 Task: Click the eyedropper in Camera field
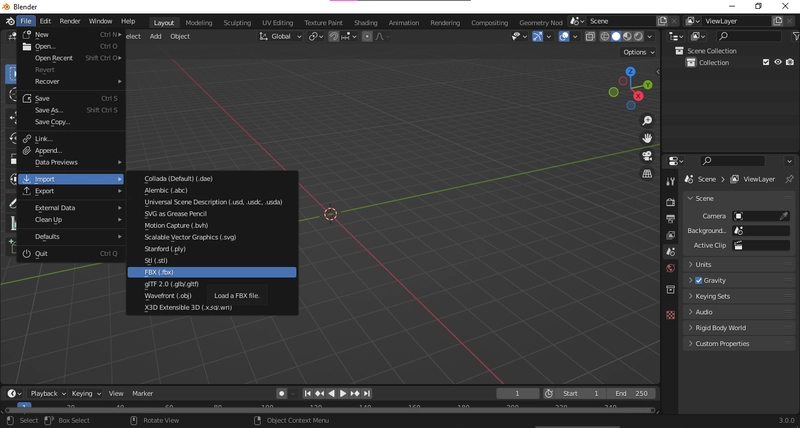click(x=784, y=216)
